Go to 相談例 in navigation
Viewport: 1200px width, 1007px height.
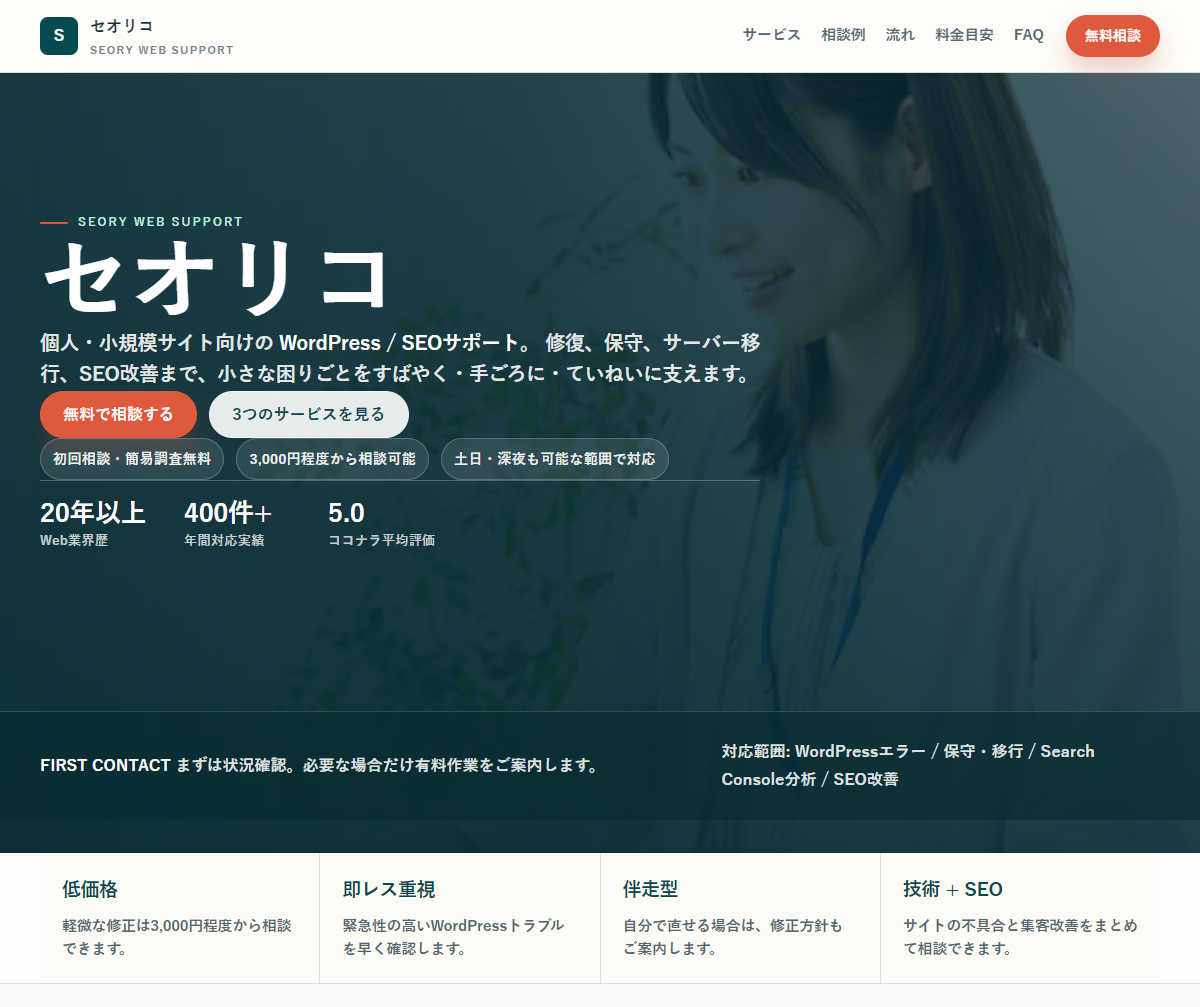click(843, 35)
